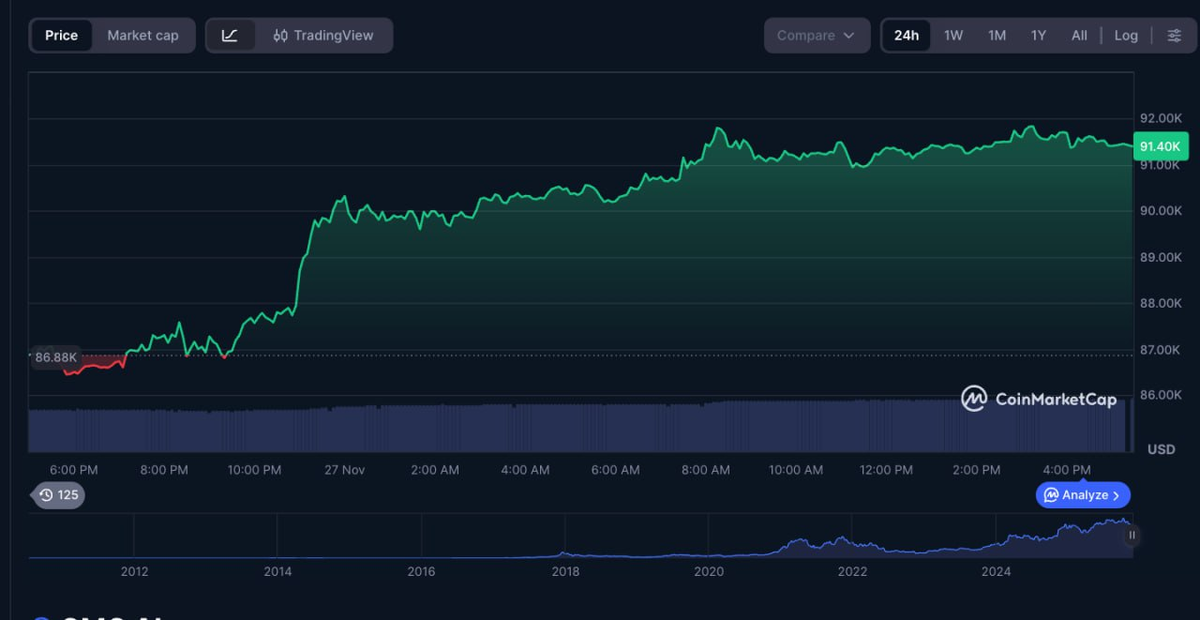1200x620 pixels.
Task: Click the Analyze button sparkle icon
Action: click(1051, 495)
